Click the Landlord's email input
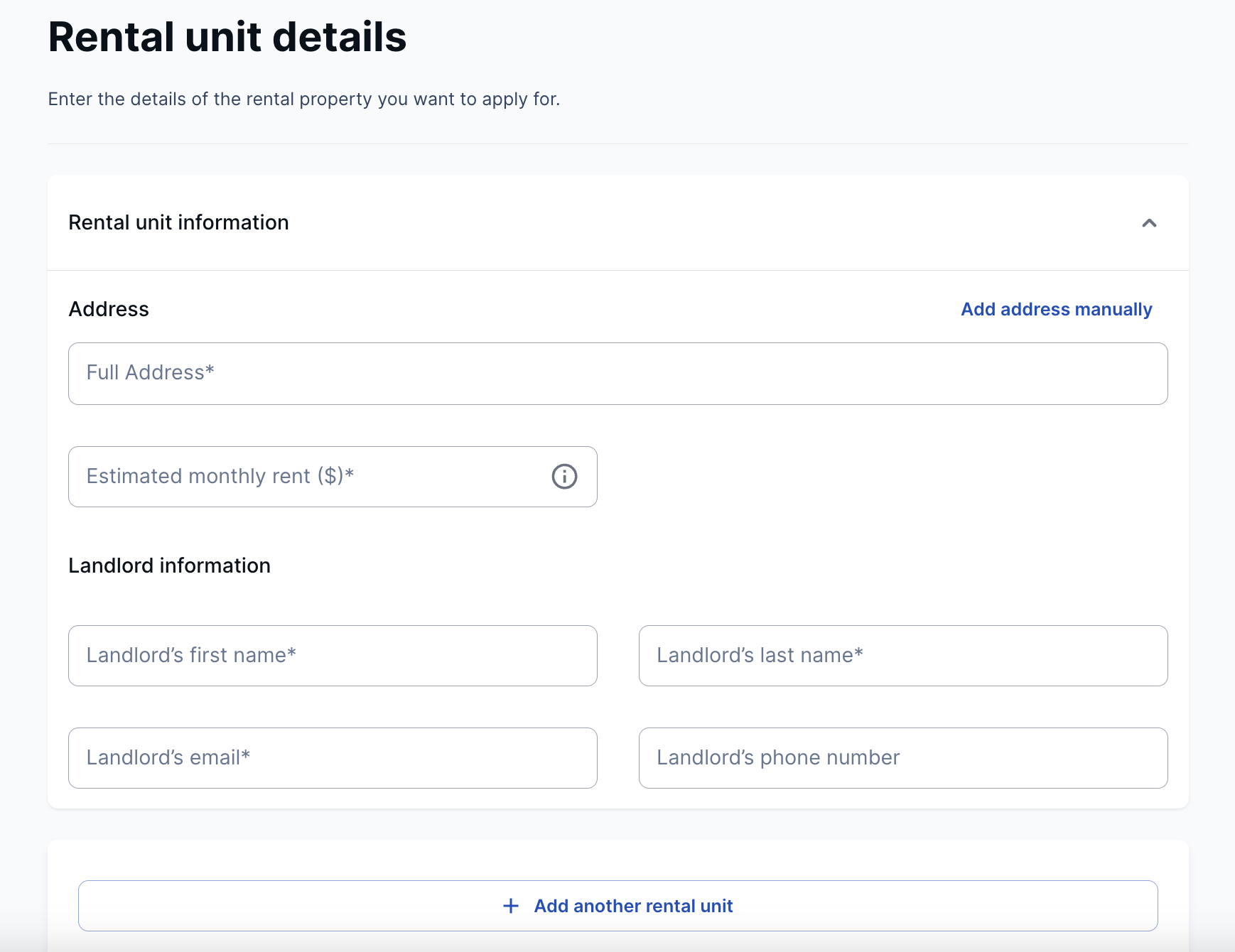 point(333,758)
